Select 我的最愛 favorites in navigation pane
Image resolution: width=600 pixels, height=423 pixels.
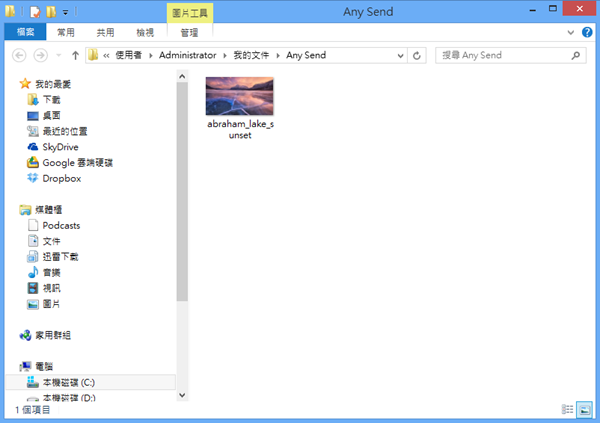pos(53,84)
